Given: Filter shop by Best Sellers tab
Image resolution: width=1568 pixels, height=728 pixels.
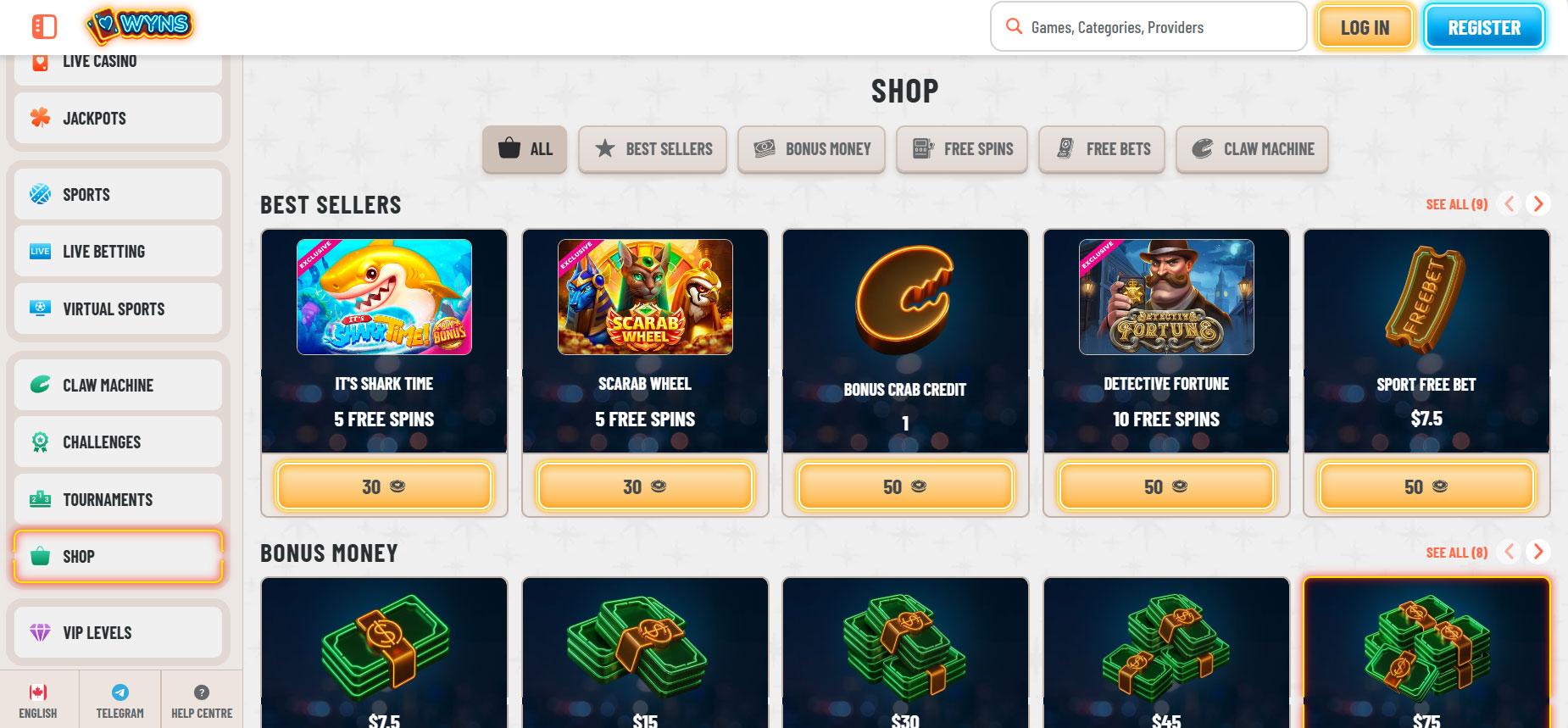Looking at the screenshot, I should coord(653,149).
